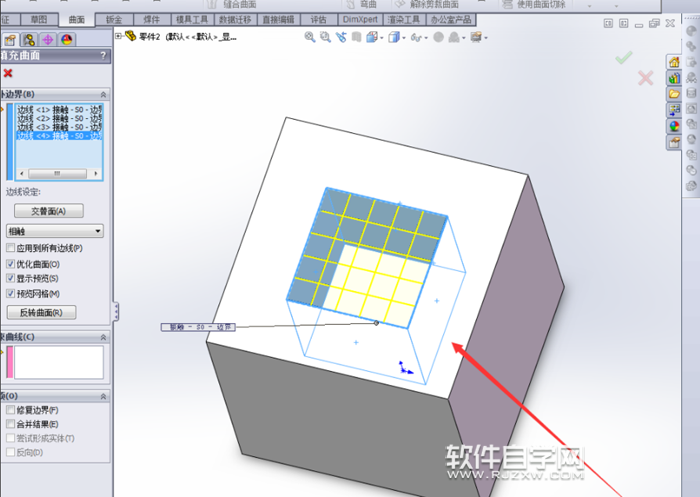Switch to the 钣金 tab

point(114,20)
